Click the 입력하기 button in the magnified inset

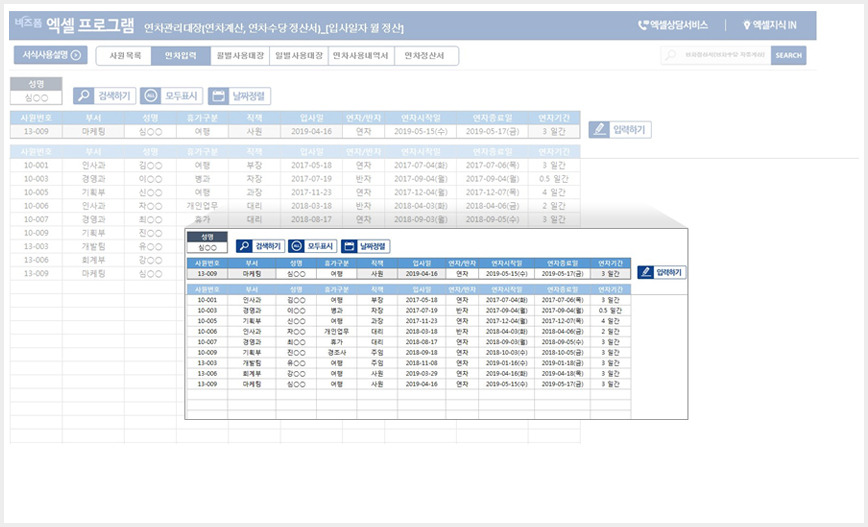[662, 272]
